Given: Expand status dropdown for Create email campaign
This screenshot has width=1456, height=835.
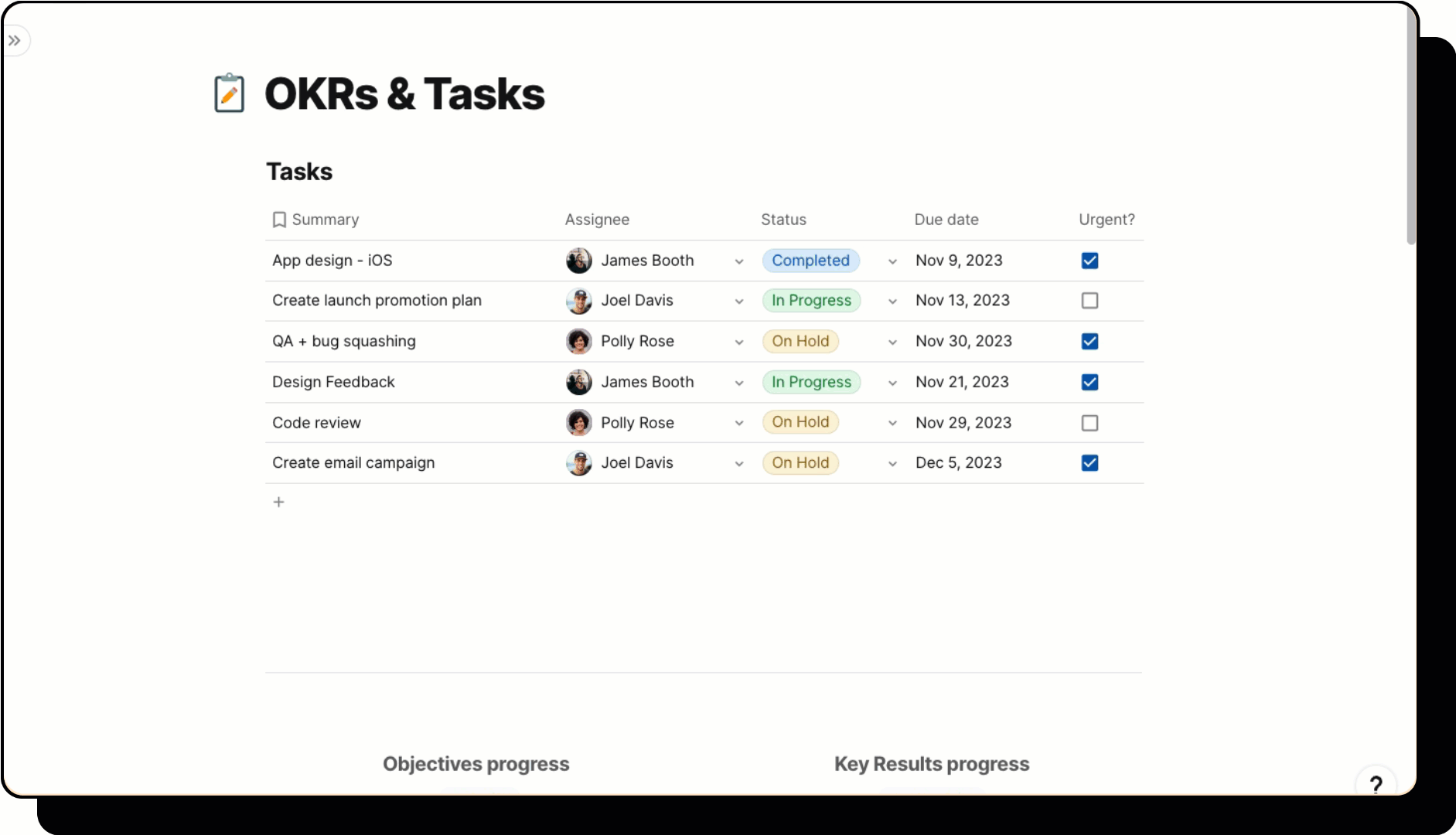Looking at the screenshot, I should click(892, 463).
